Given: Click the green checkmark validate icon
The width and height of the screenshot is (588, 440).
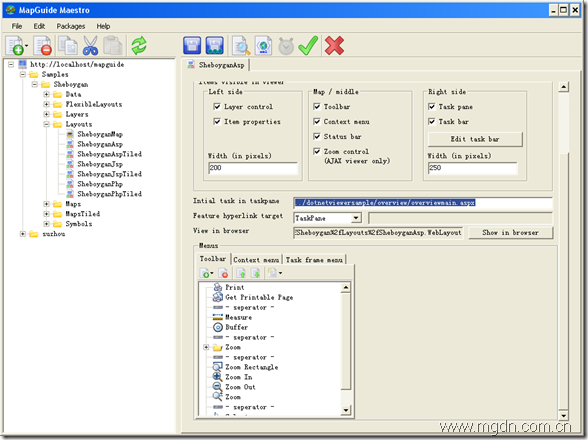Looking at the screenshot, I should point(308,45).
